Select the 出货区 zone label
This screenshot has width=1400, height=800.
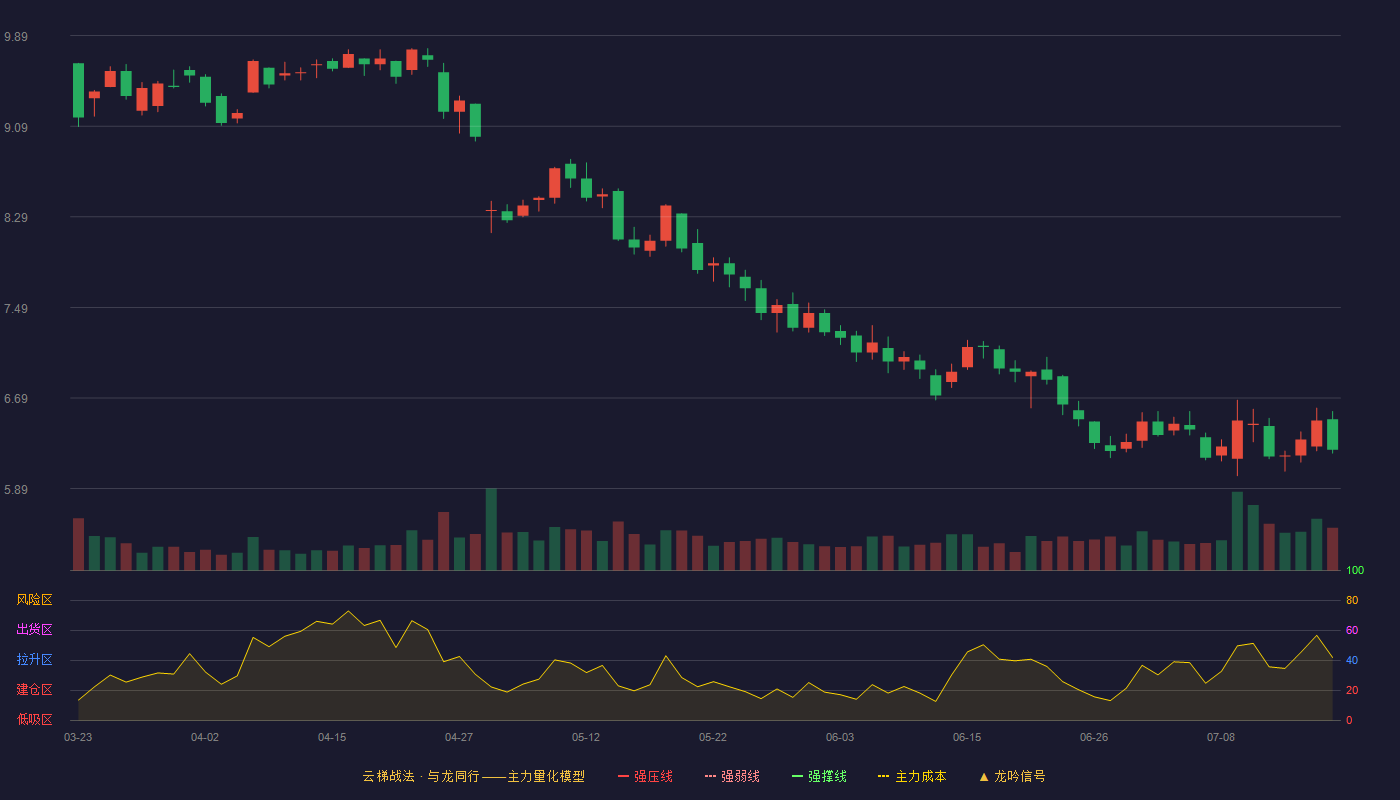tap(34, 630)
